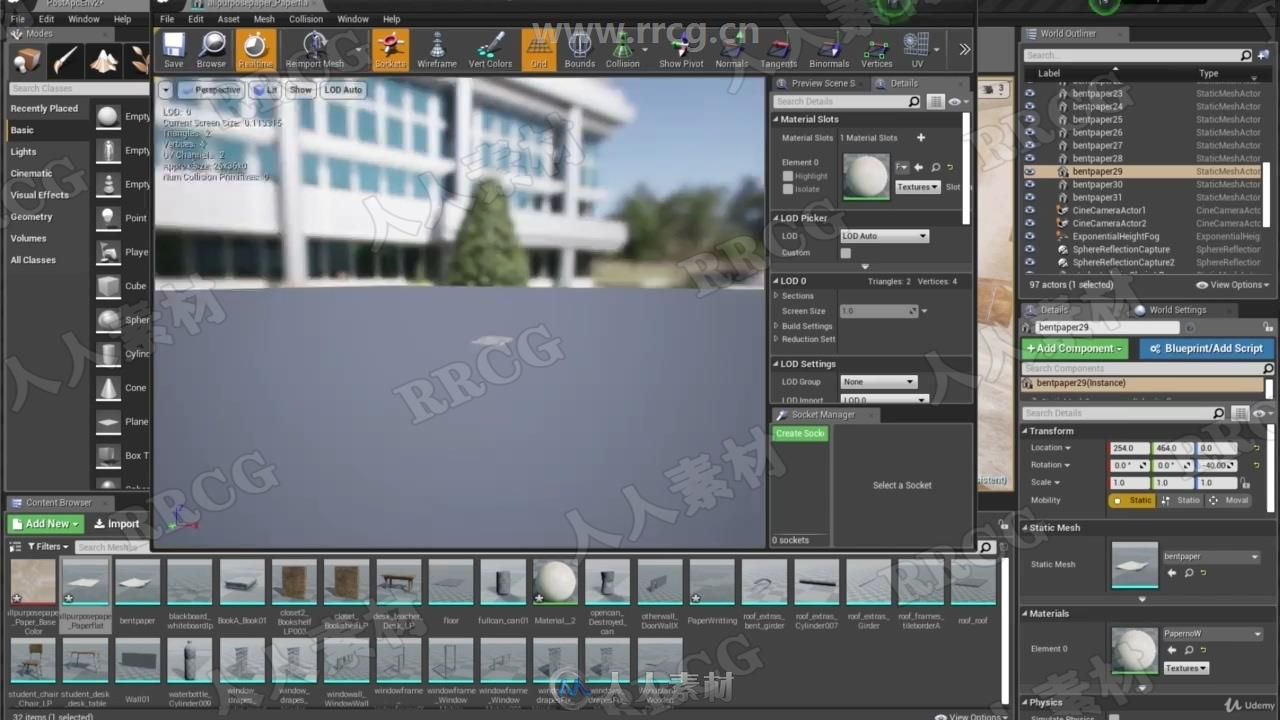Viewport: 1280px width, 720px height.
Task: Show mesh Bounds
Action: click(579, 50)
